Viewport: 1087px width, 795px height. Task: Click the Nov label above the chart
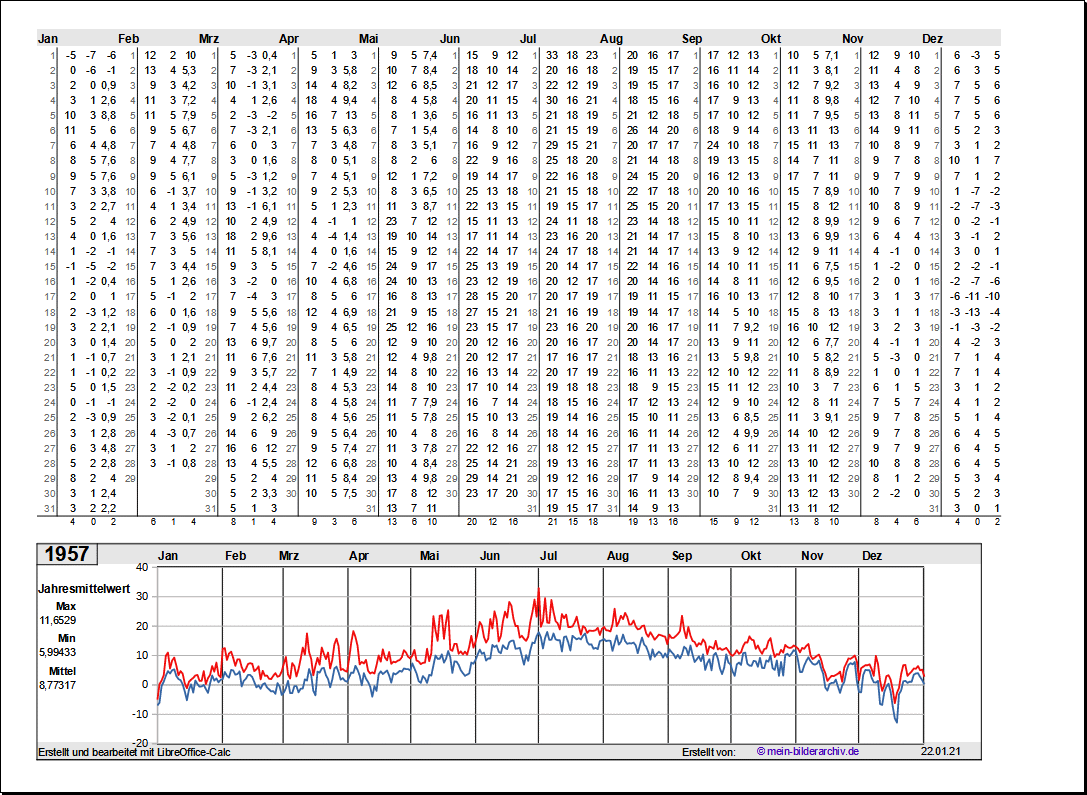coord(812,555)
